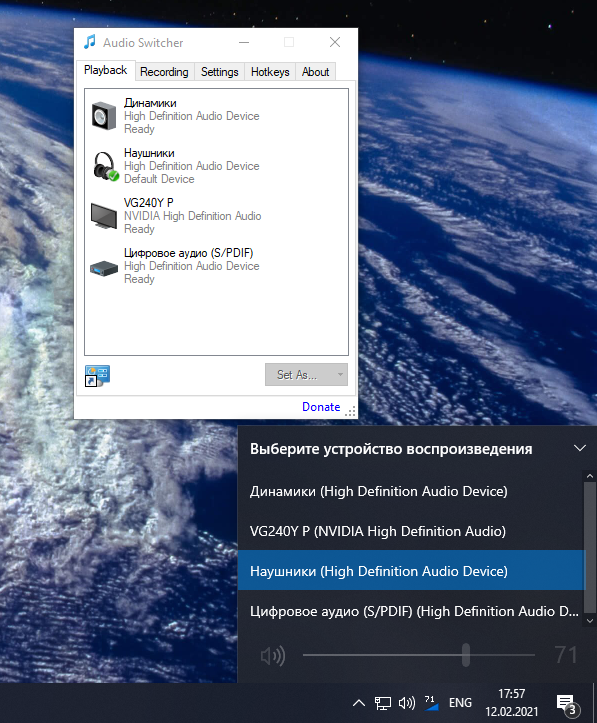Switch to the Recording tab
The height and width of the screenshot is (723, 597).
pos(164,72)
